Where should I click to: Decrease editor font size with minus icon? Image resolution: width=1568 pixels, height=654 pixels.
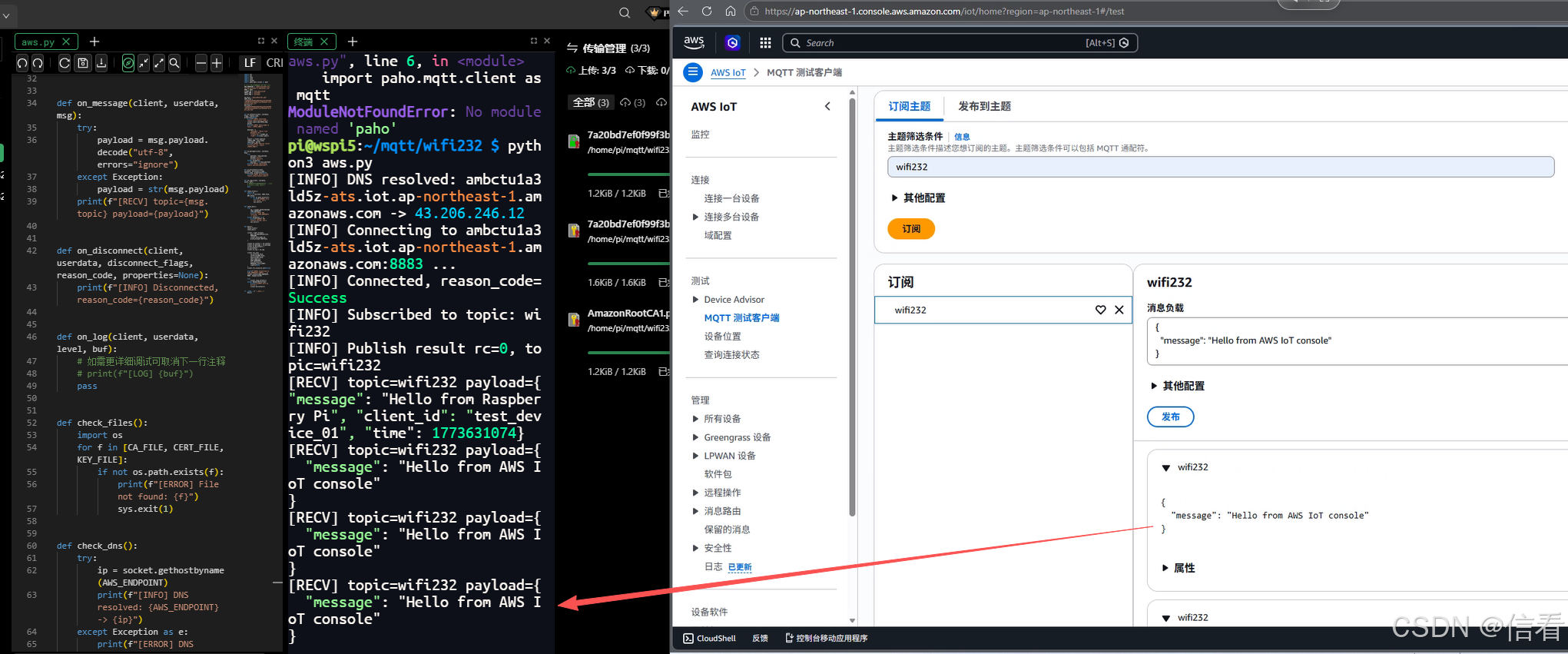(201, 63)
